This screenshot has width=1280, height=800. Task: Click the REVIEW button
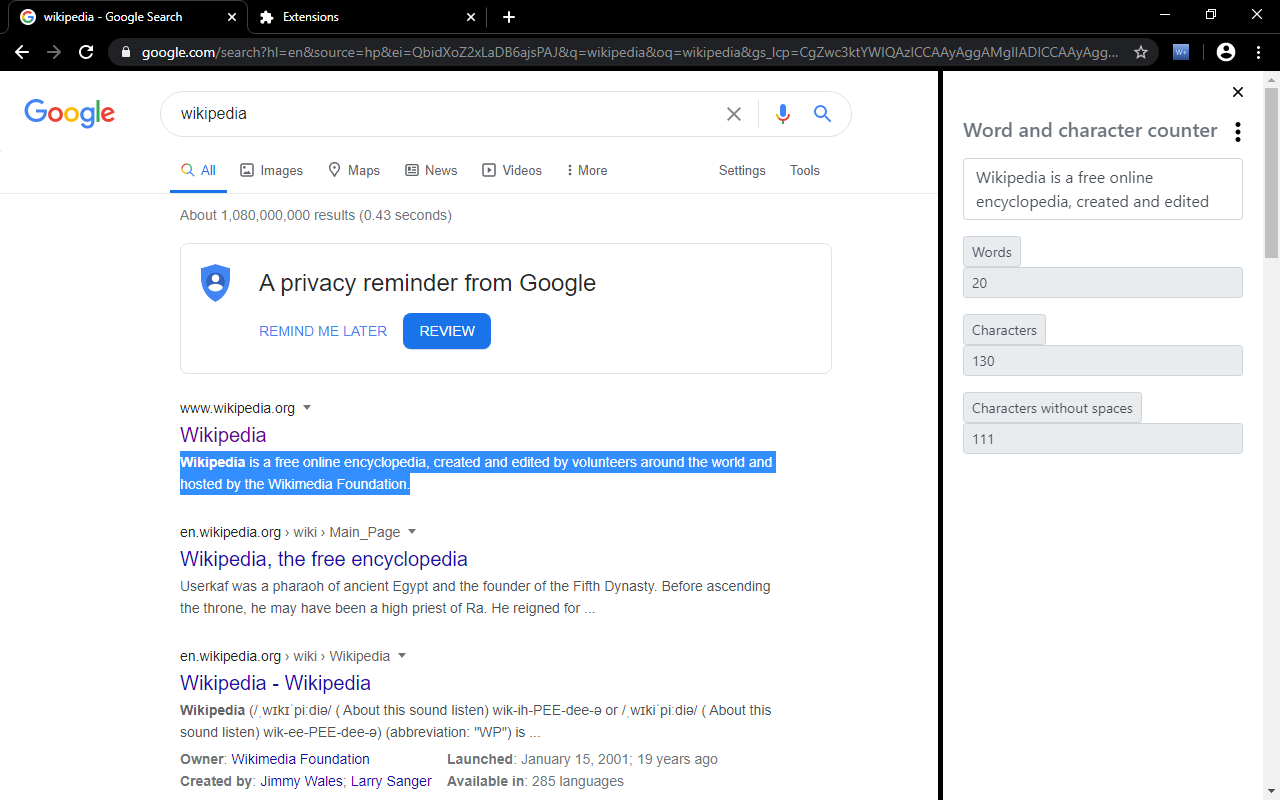click(x=447, y=331)
